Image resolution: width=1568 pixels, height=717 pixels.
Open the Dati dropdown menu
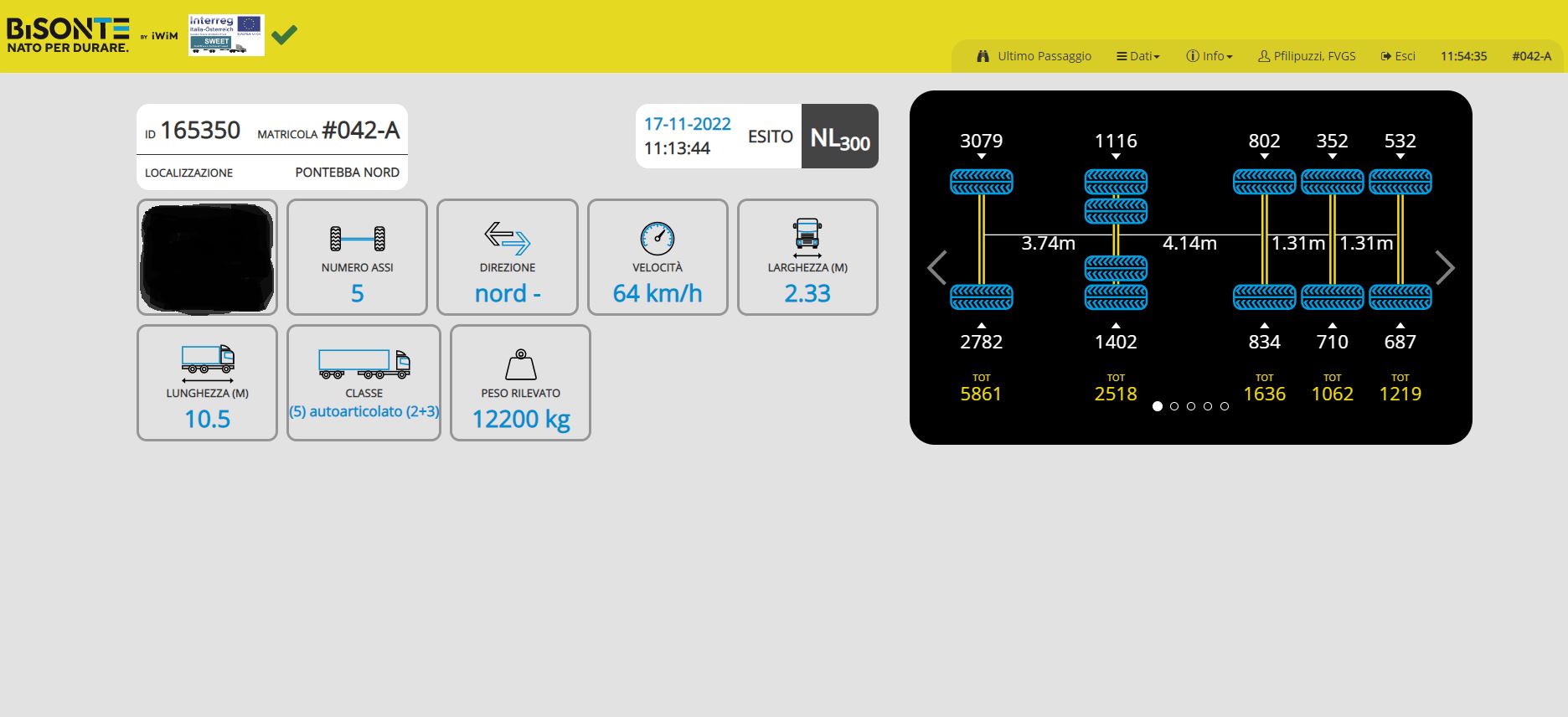[1138, 56]
